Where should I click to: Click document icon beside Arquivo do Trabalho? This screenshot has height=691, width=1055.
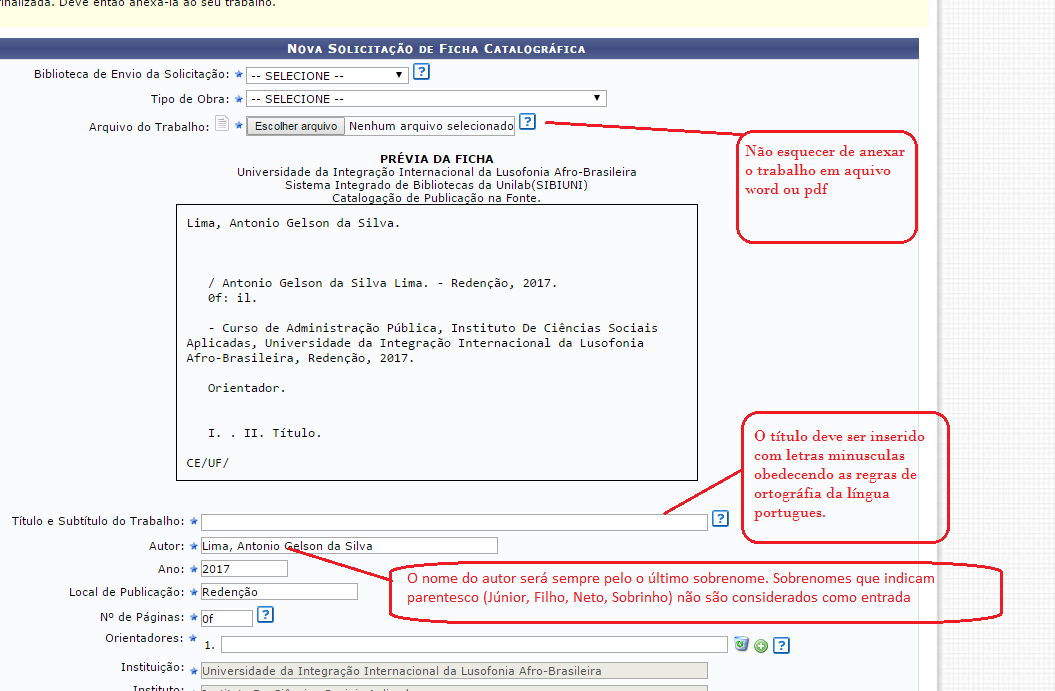point(222,124)
